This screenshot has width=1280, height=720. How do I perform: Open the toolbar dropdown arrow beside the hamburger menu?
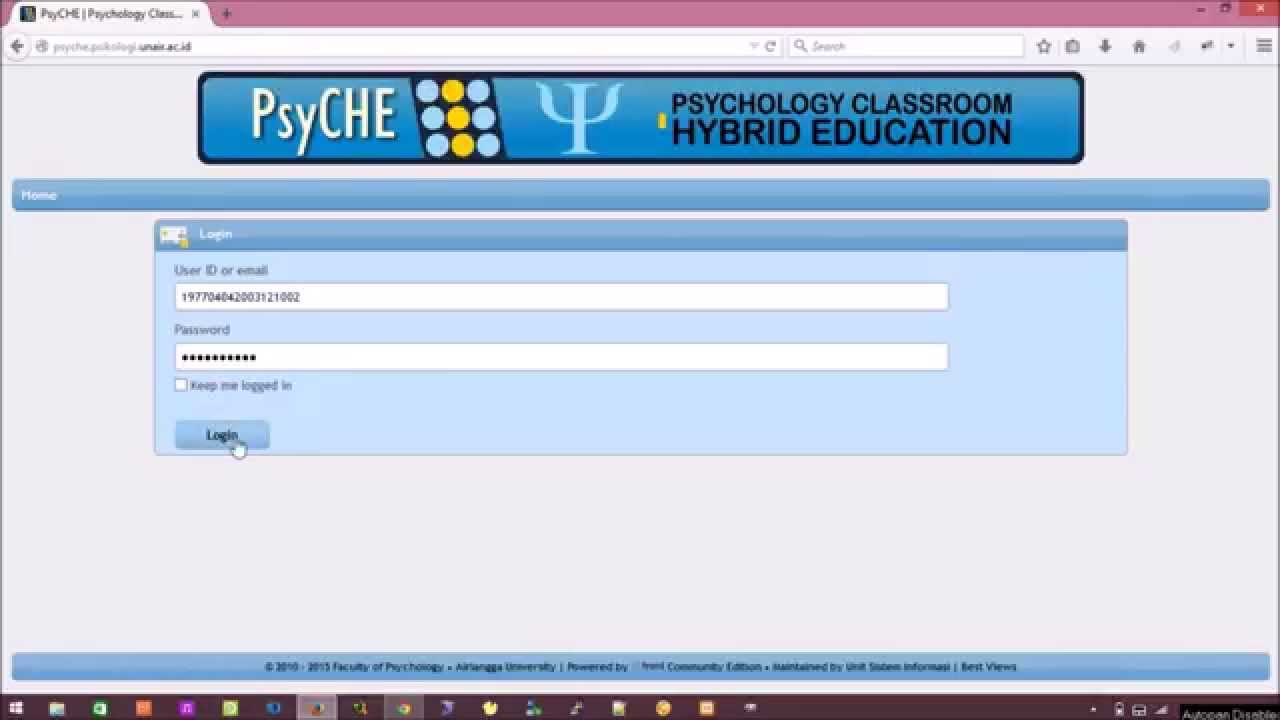(x=1231, y=46)
